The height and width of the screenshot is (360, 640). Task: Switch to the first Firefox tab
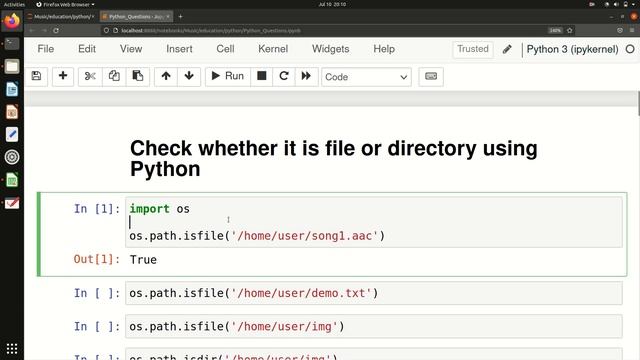61,17
